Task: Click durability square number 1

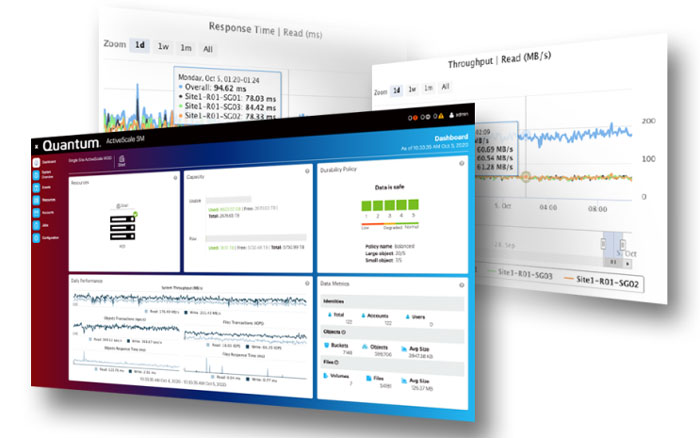Action: point(366,206)
